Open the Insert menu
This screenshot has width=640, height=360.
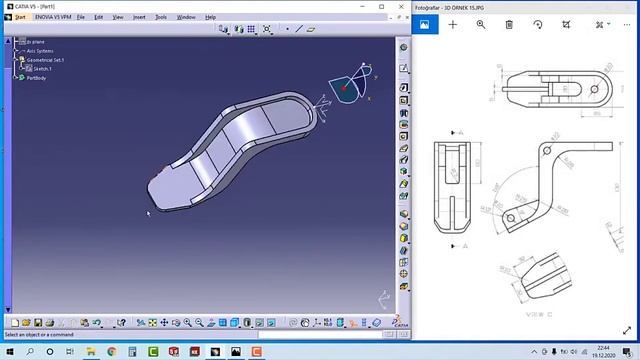click(139, 17)
